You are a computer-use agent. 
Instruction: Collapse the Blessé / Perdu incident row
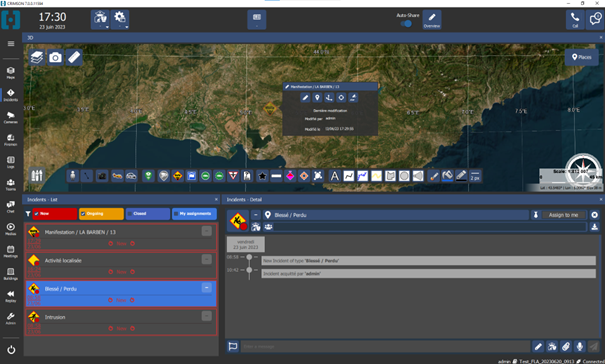pos(207,288)
